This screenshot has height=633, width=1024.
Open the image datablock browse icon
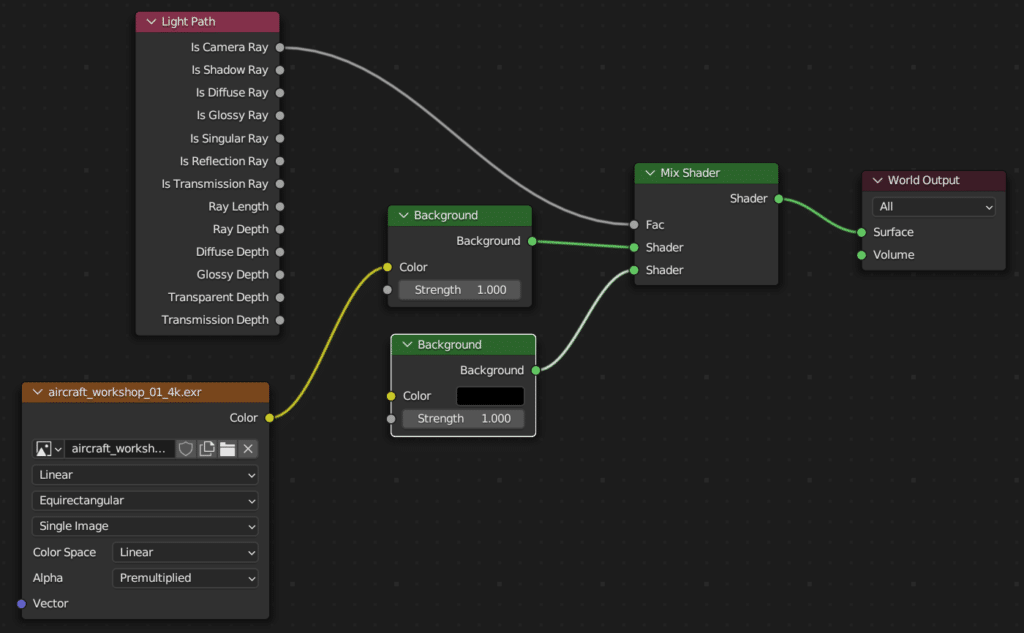pos(49,449)
